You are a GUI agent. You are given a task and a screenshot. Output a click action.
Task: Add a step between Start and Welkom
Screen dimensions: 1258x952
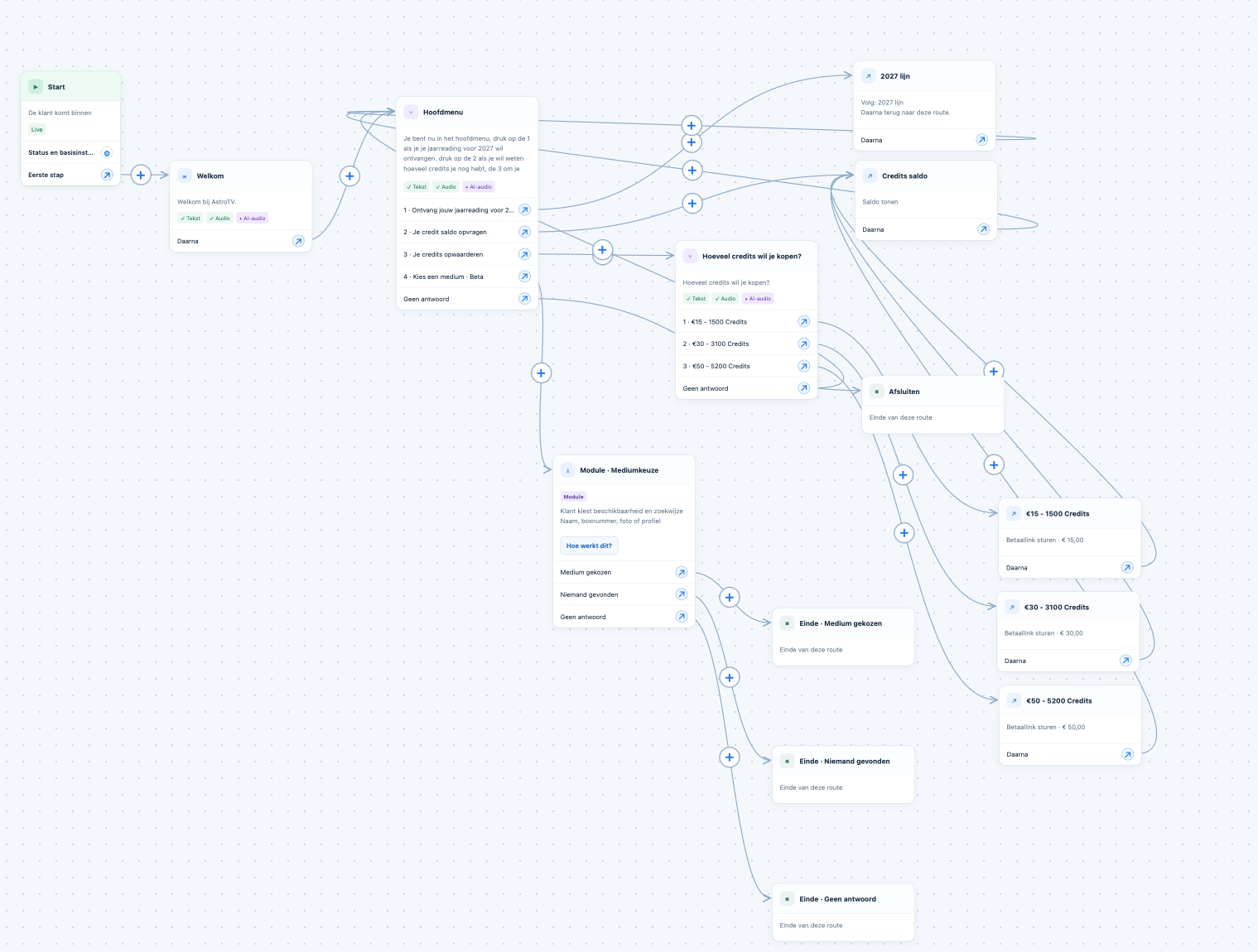click(141, 175)
